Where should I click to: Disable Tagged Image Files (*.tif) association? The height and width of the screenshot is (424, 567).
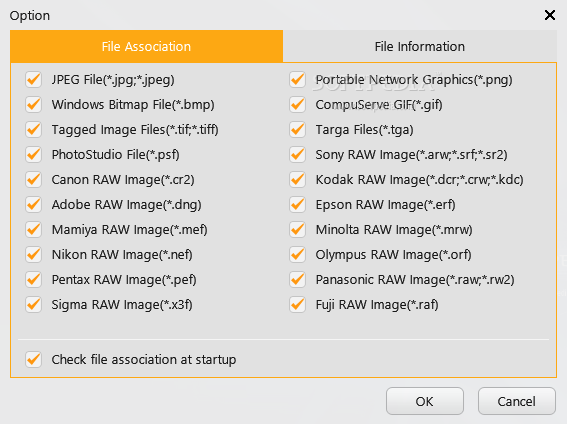34,129
